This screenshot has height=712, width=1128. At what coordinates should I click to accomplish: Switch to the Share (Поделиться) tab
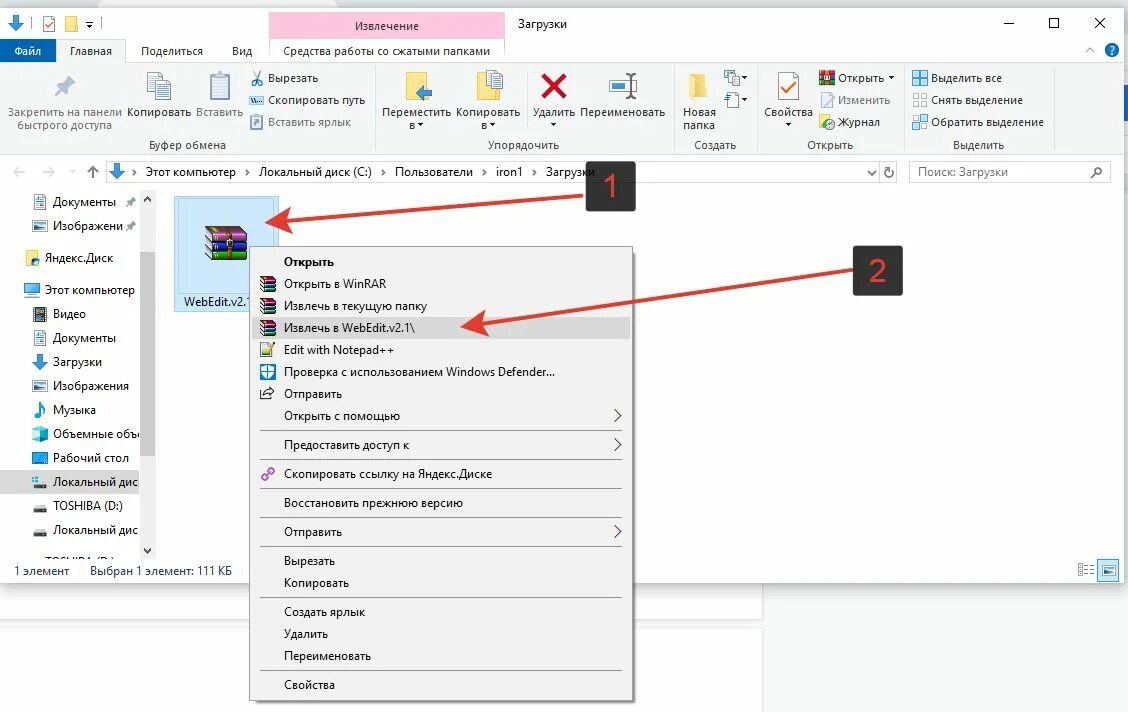pyautogui.click(x=172, y=51)
